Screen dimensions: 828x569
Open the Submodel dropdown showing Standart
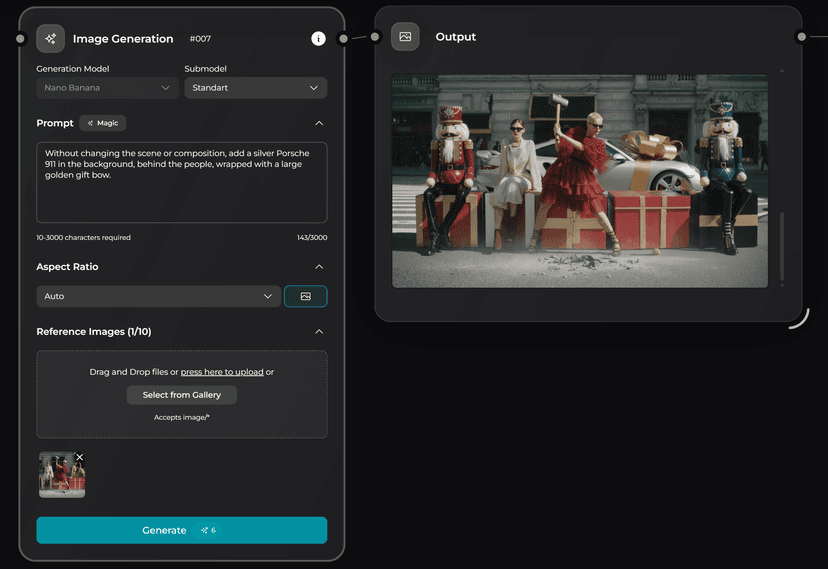[x=255, y=88]
